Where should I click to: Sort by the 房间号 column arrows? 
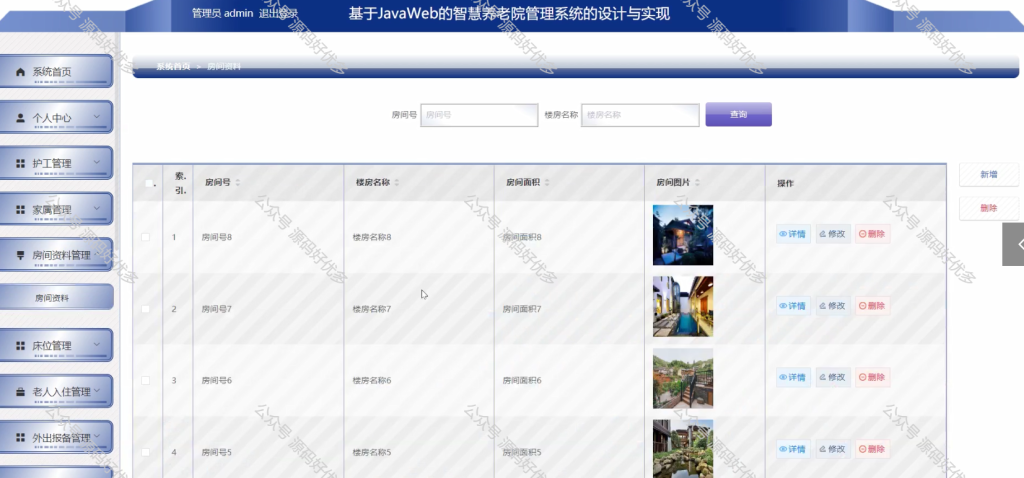[238, 183]
